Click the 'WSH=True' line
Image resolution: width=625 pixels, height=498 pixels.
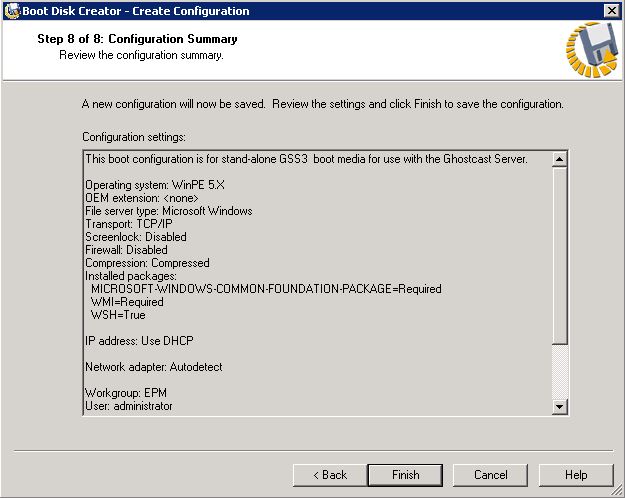118,315
